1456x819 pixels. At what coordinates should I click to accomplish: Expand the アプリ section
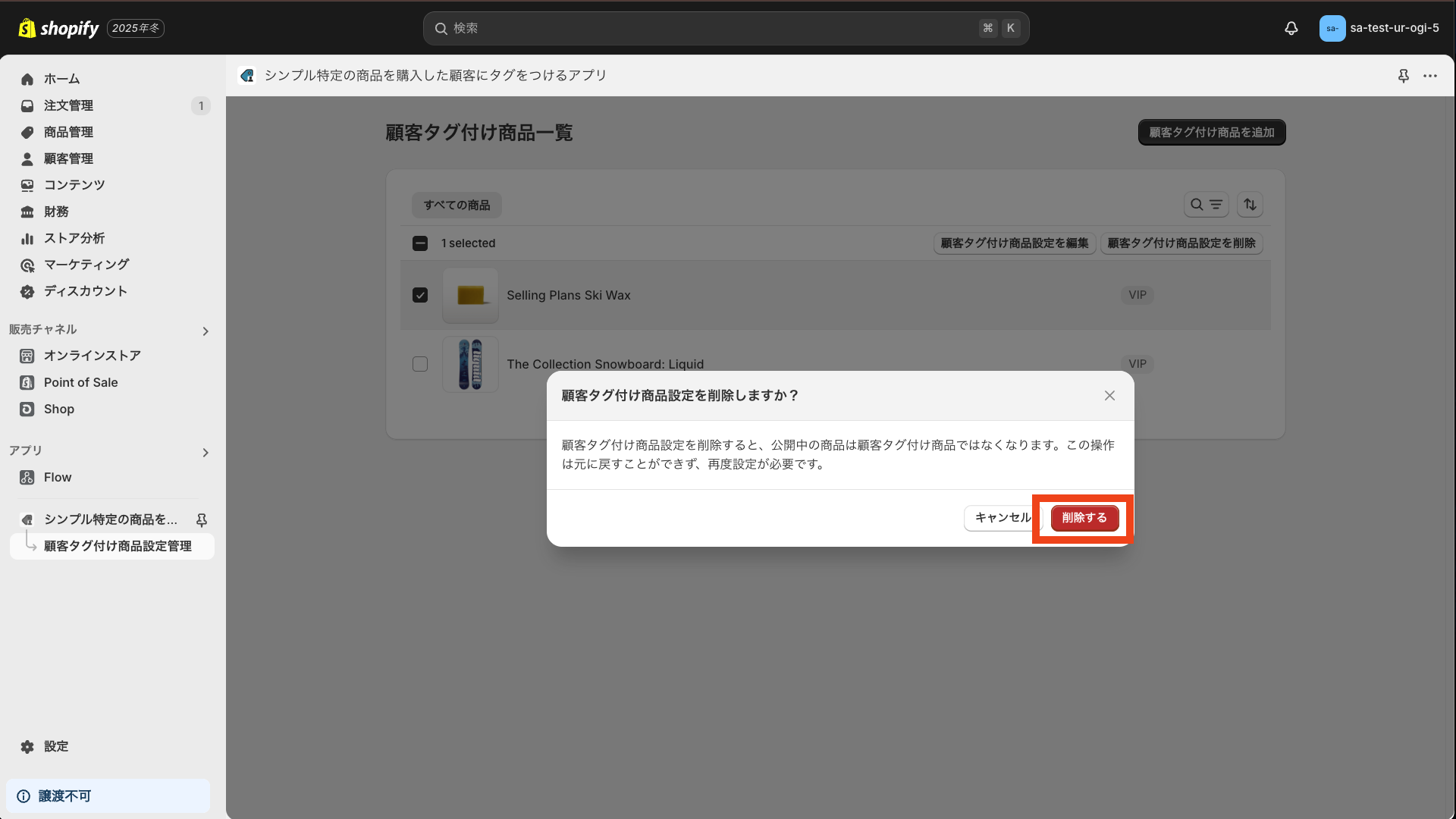coord(206,452)
